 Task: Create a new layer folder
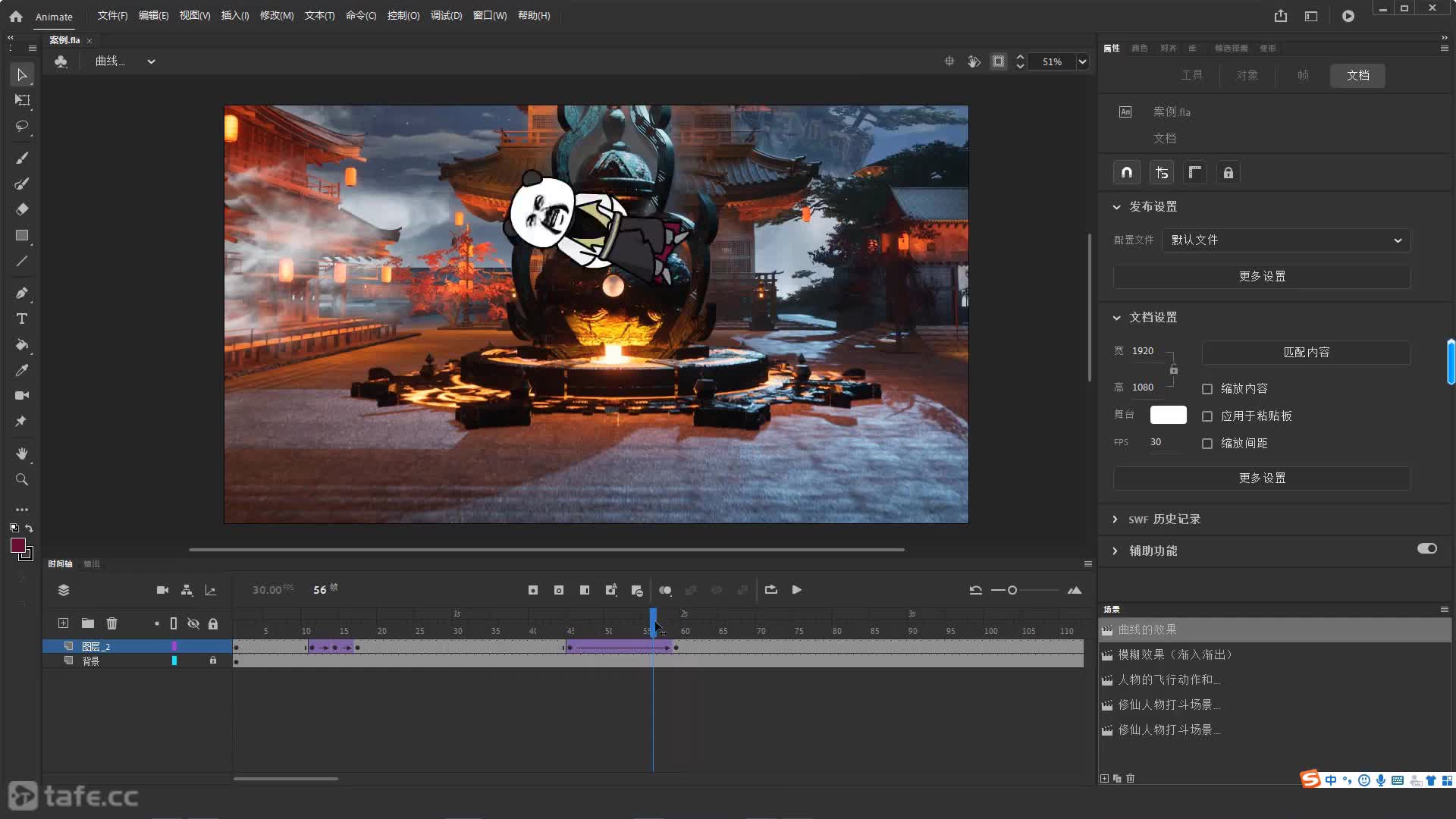click(88, 623)
